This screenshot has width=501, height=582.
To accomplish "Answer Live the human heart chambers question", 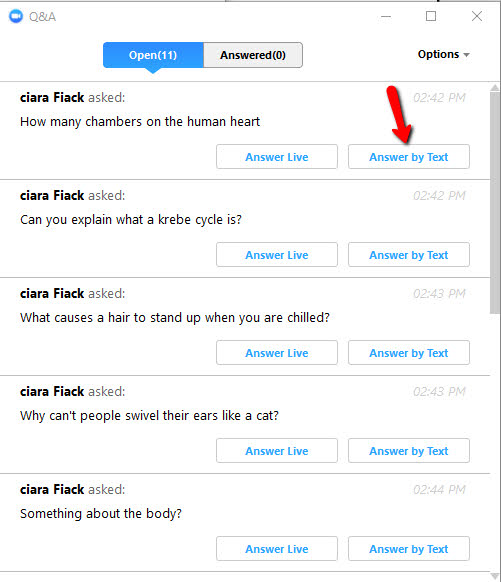I will (277, 157).
